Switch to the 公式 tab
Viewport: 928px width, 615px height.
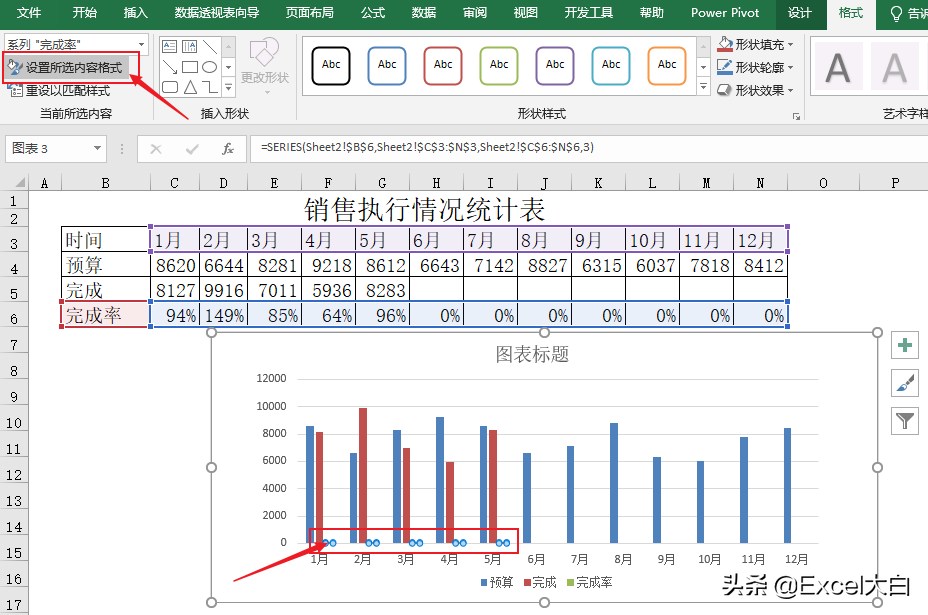373,12
